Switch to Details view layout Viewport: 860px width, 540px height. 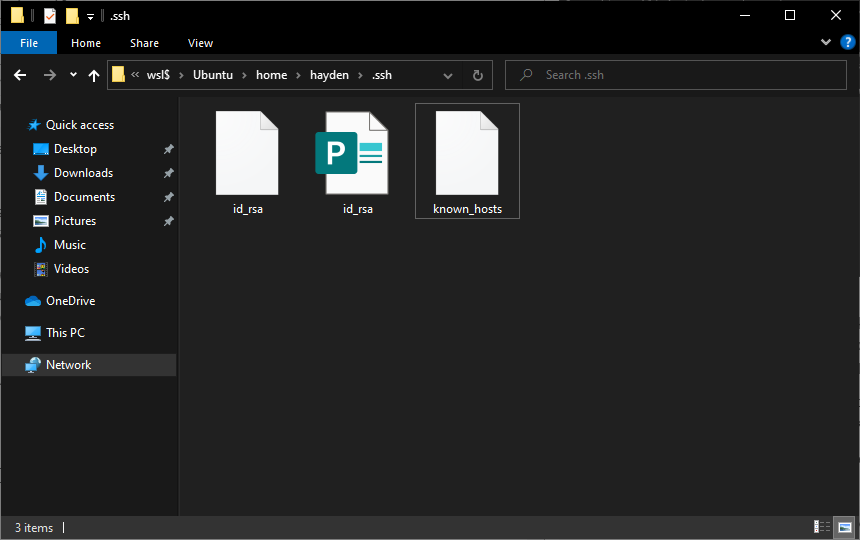click(822, 527)
